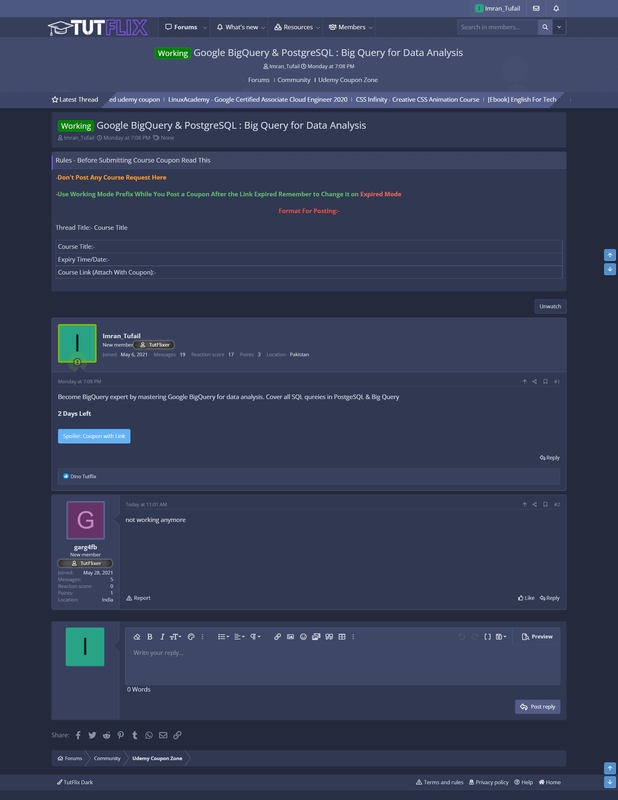The image size is (618, 800).
Task: Reply to Imran_Tufail's first post
Action: (x=550, y=458)
